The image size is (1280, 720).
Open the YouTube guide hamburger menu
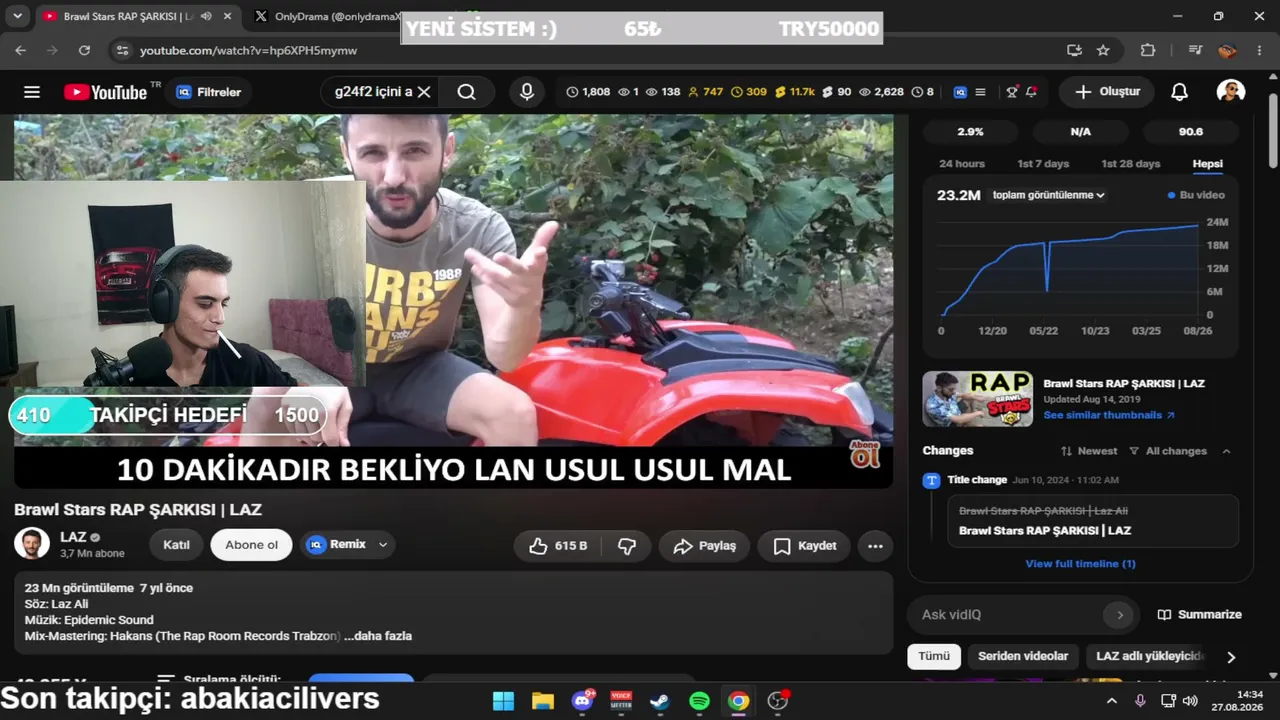[x=32, y=92]
